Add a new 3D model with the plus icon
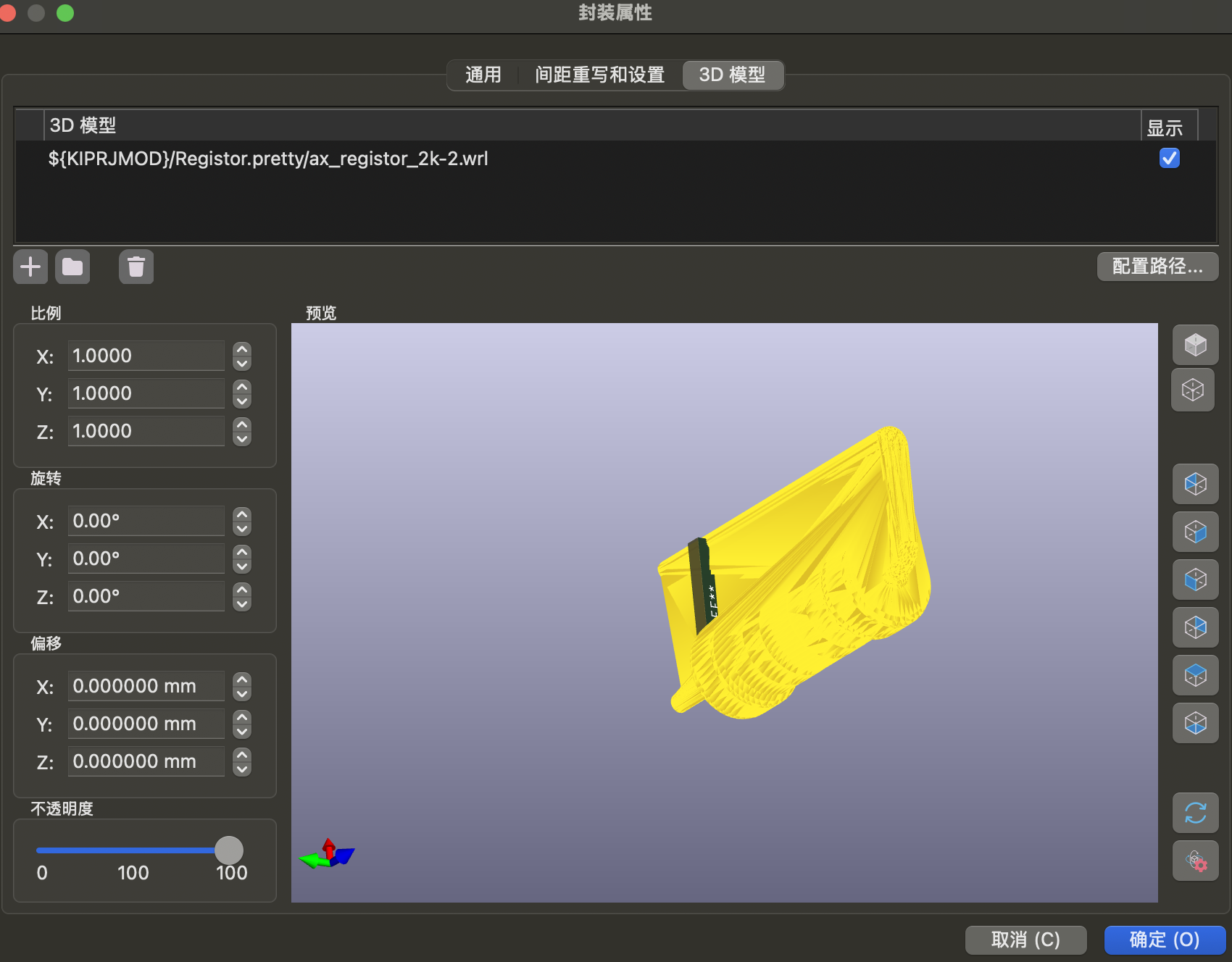This screenshot has height=962, width=1232. [x=30, y=267]
